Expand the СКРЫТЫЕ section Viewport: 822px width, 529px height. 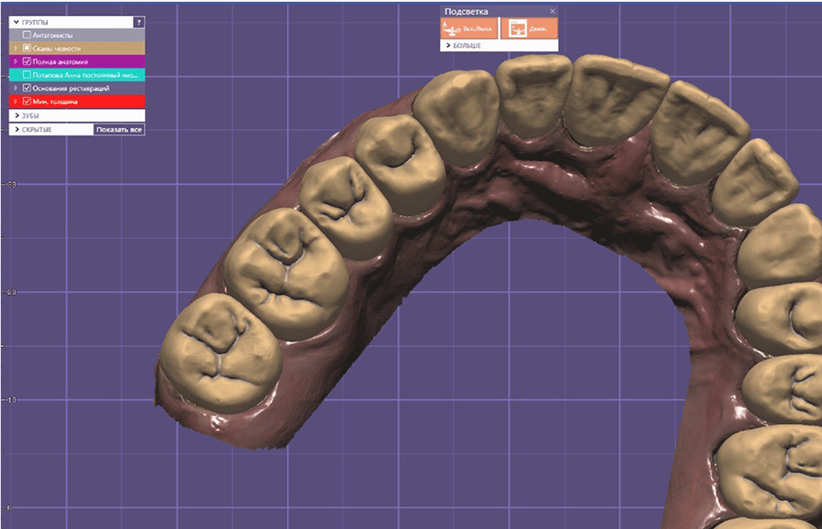click(x=17, y=129)
